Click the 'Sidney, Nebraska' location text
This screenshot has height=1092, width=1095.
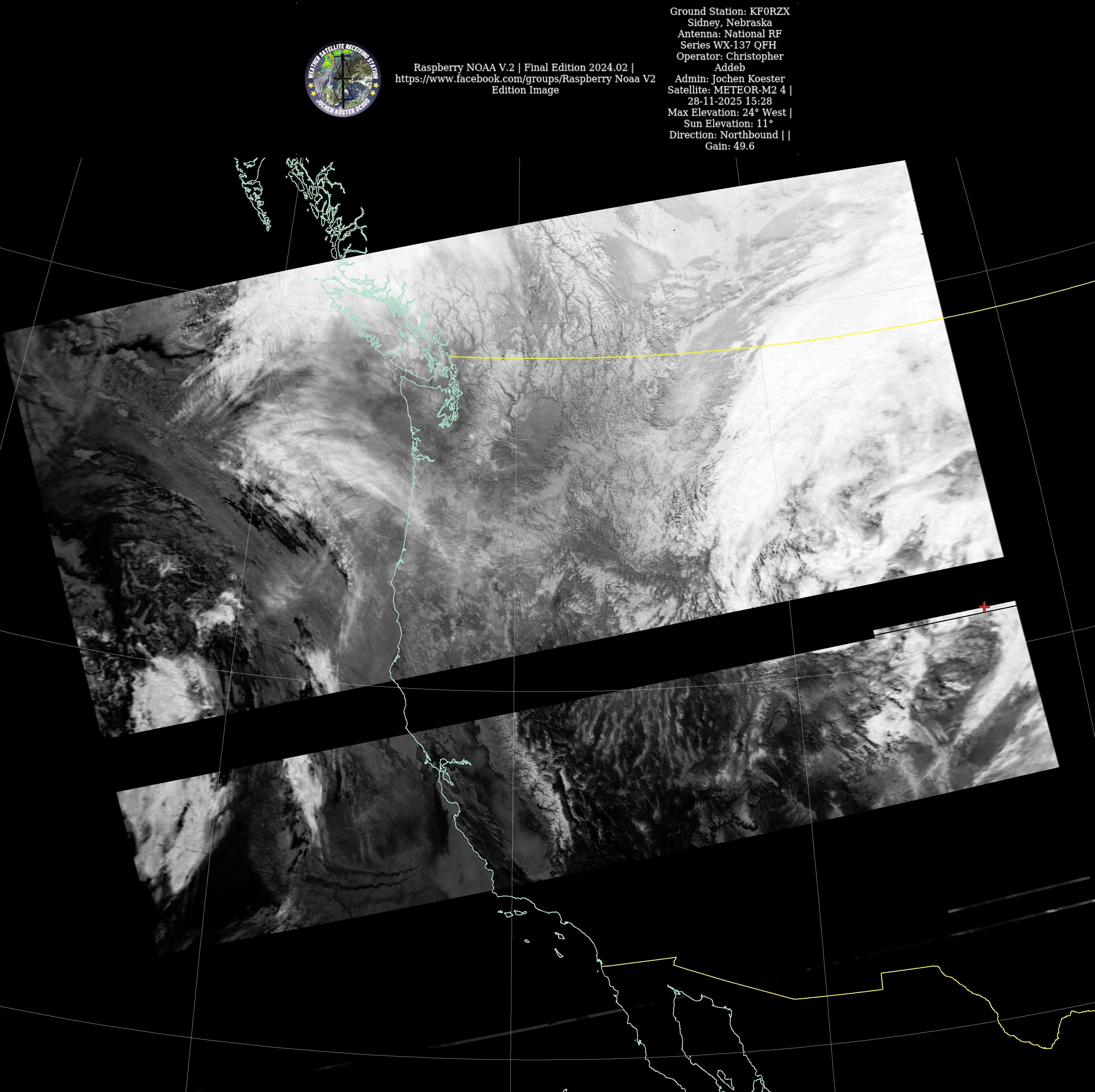(729, 23)
